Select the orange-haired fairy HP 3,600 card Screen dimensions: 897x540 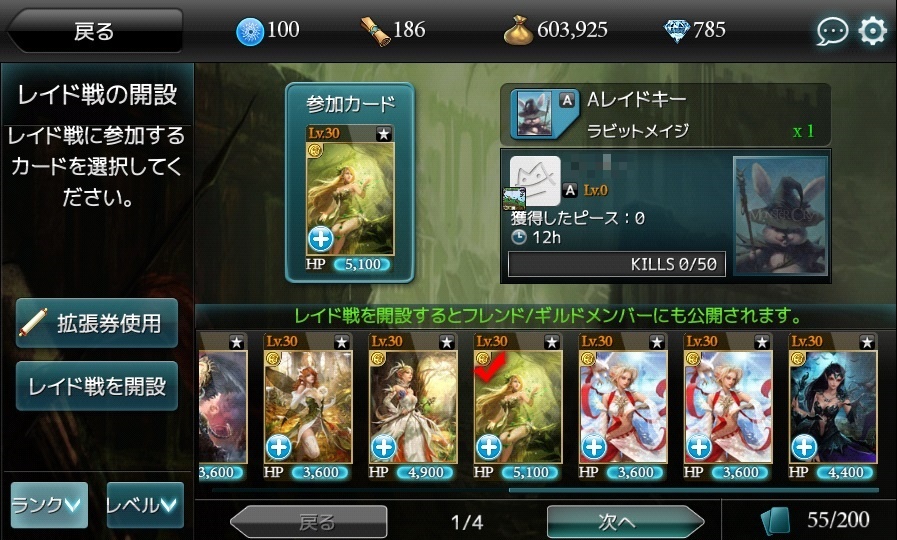[x=308, y=407]
